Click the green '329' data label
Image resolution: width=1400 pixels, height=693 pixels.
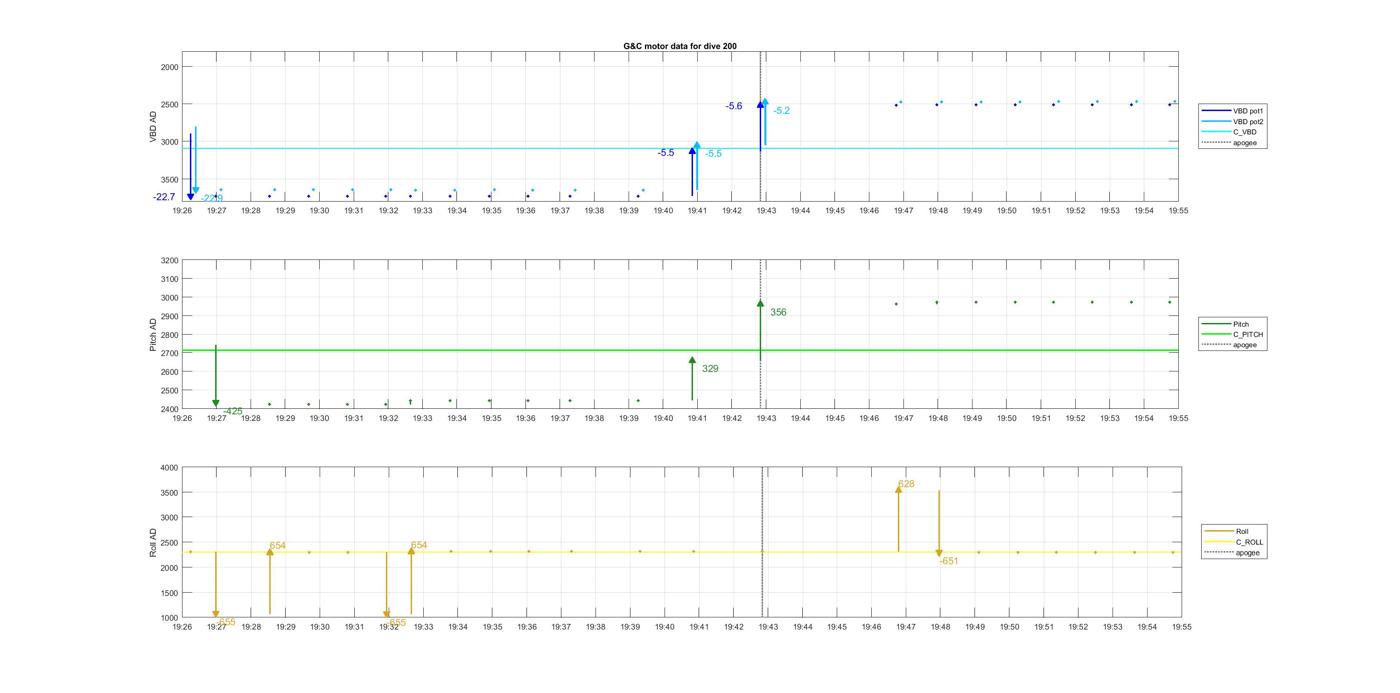point(710,369)
